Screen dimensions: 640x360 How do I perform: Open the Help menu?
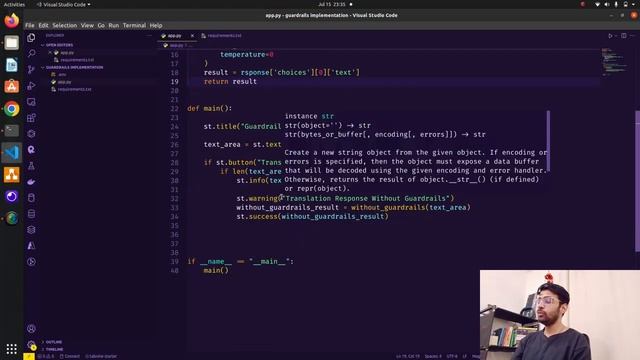(156, 25)
